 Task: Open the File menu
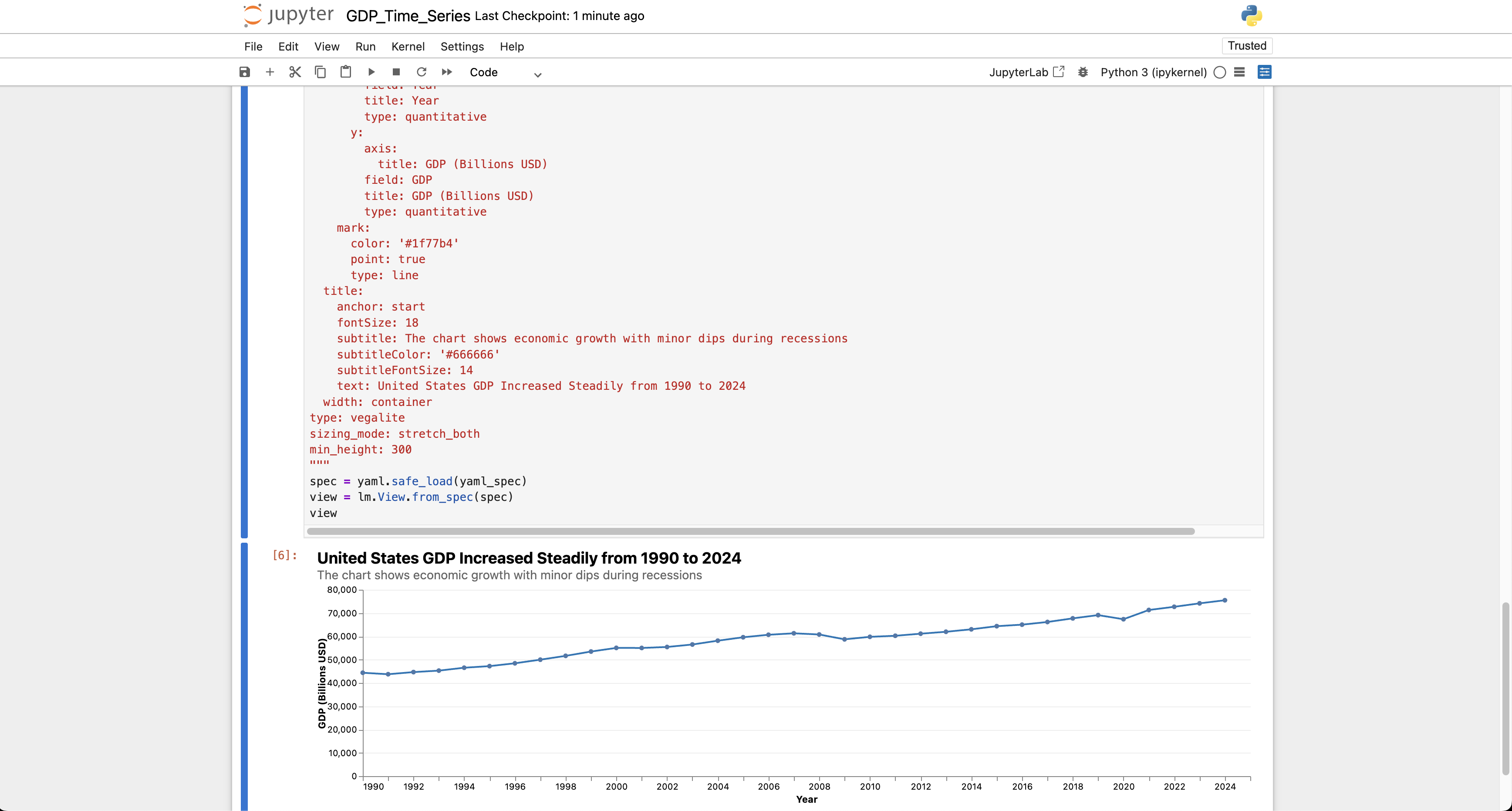(253, 47)
